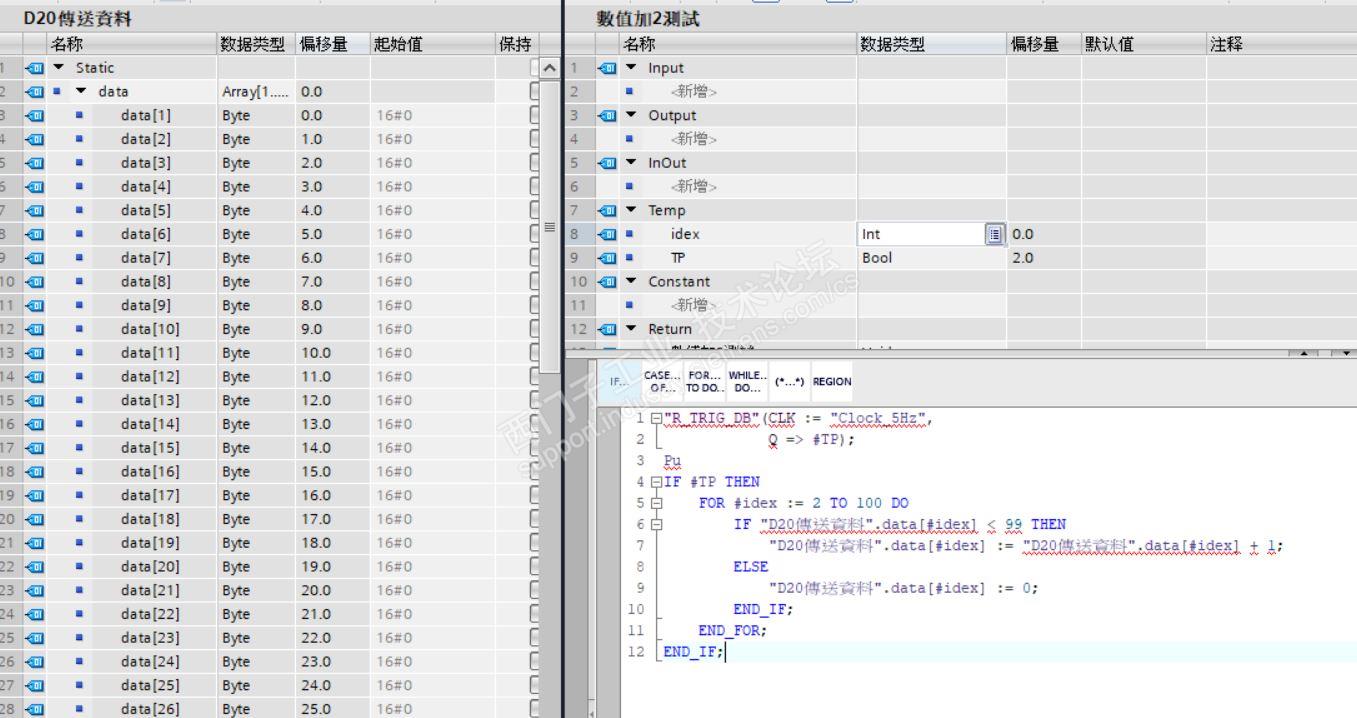Click the <新增> cell under Constant
Image resolution: width=1357 pixels, height=718 pixels.
tap(696, 305)
